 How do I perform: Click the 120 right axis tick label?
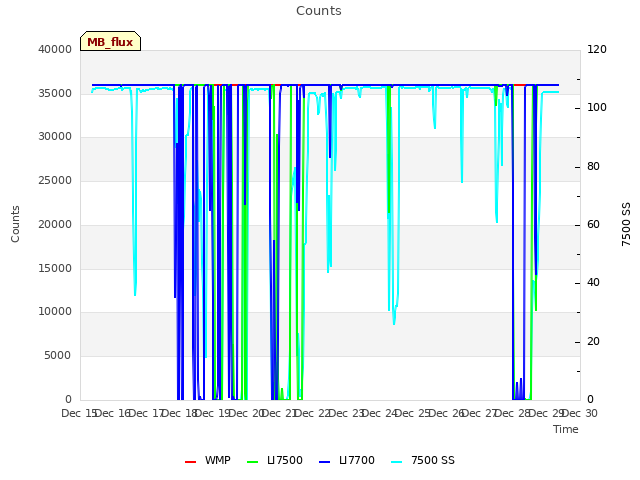597,49
